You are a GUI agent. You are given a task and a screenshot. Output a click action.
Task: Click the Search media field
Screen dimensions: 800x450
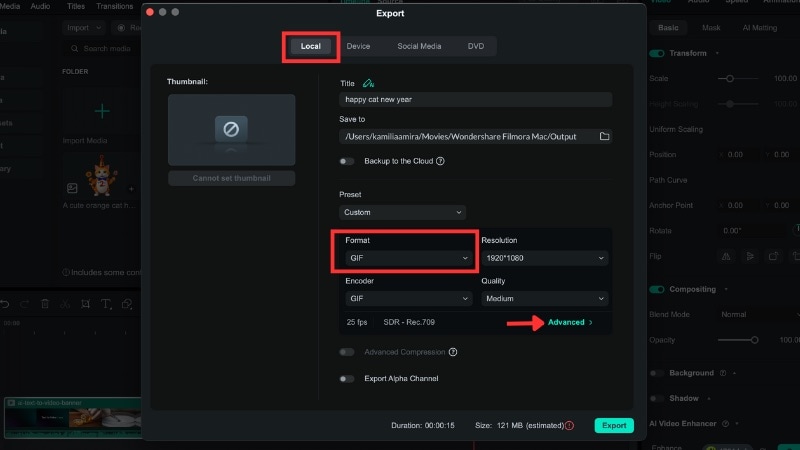coord(102,48)
